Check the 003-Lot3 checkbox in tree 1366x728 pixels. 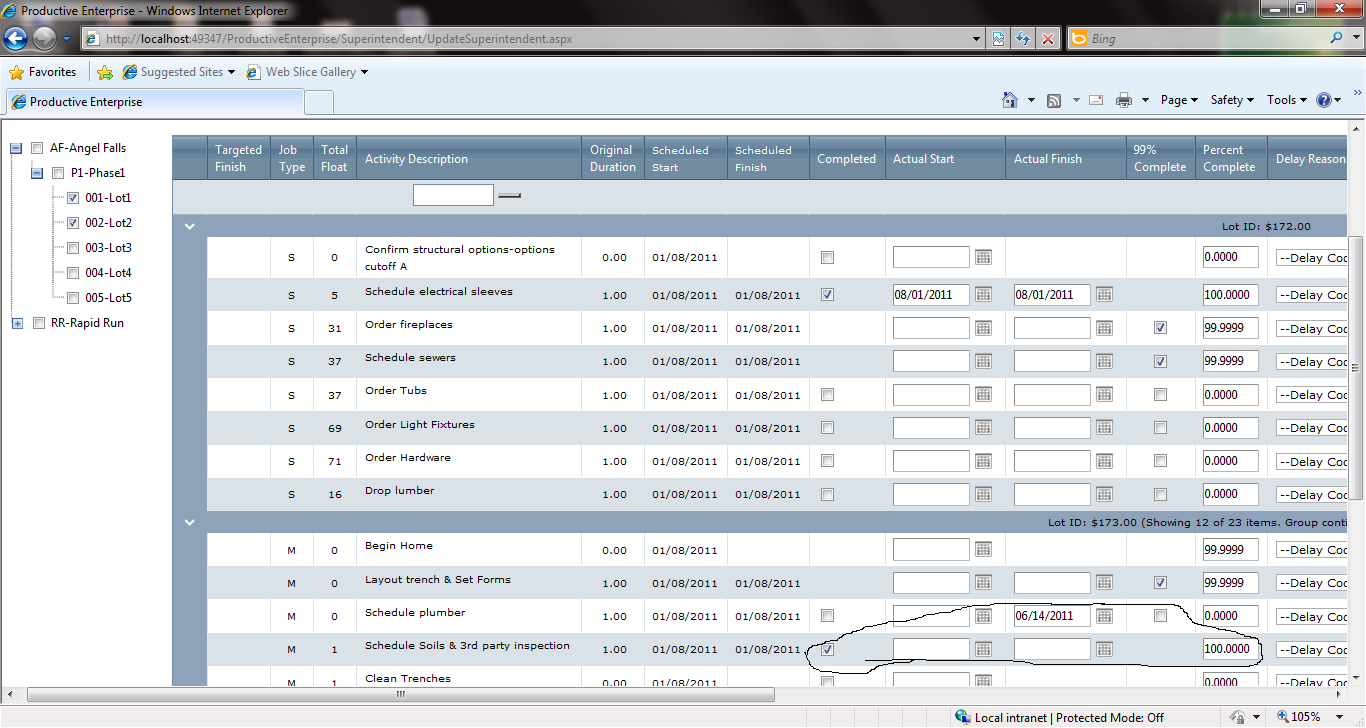coord(73,248)
